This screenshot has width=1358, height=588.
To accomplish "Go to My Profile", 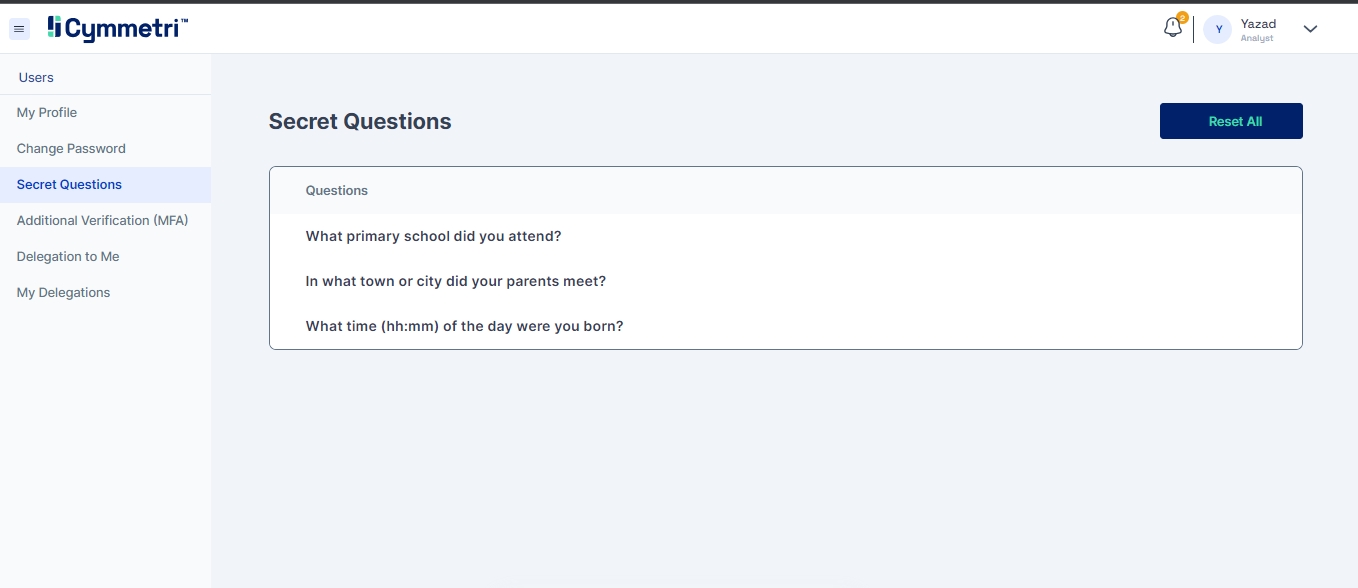I will coord(47,113).
